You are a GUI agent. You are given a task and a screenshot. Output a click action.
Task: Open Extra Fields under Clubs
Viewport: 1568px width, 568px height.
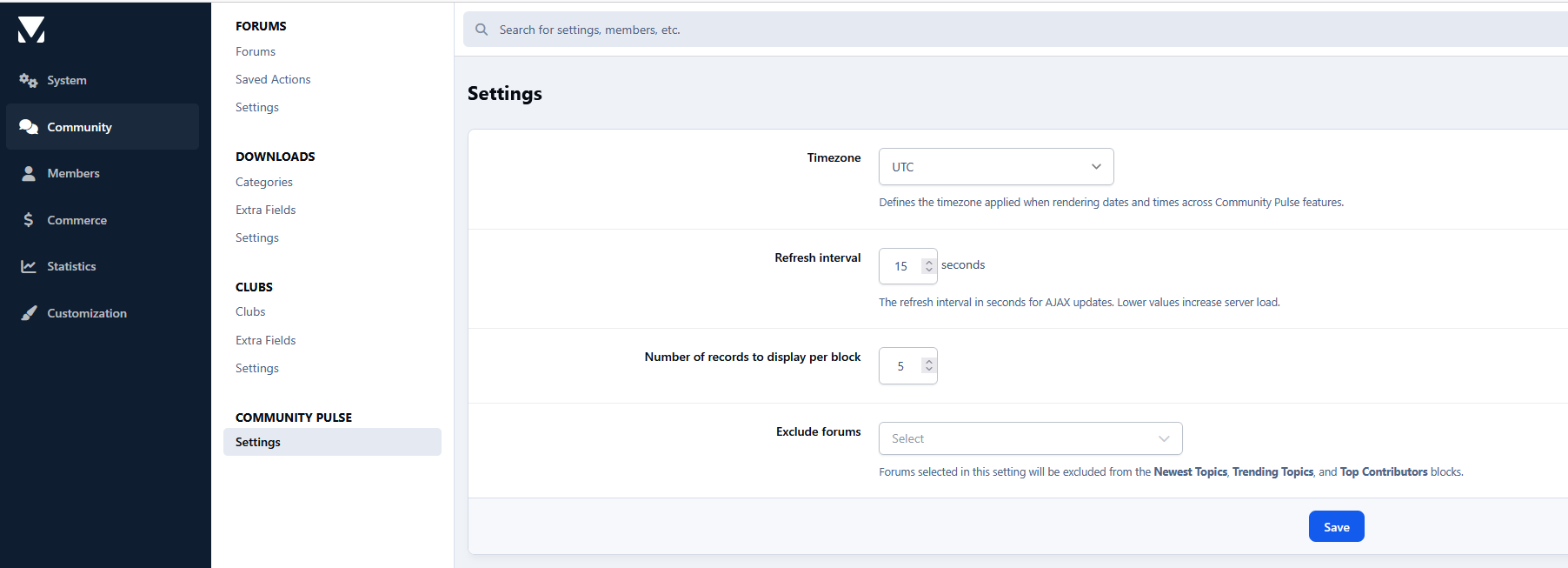[x=265, y=340]
